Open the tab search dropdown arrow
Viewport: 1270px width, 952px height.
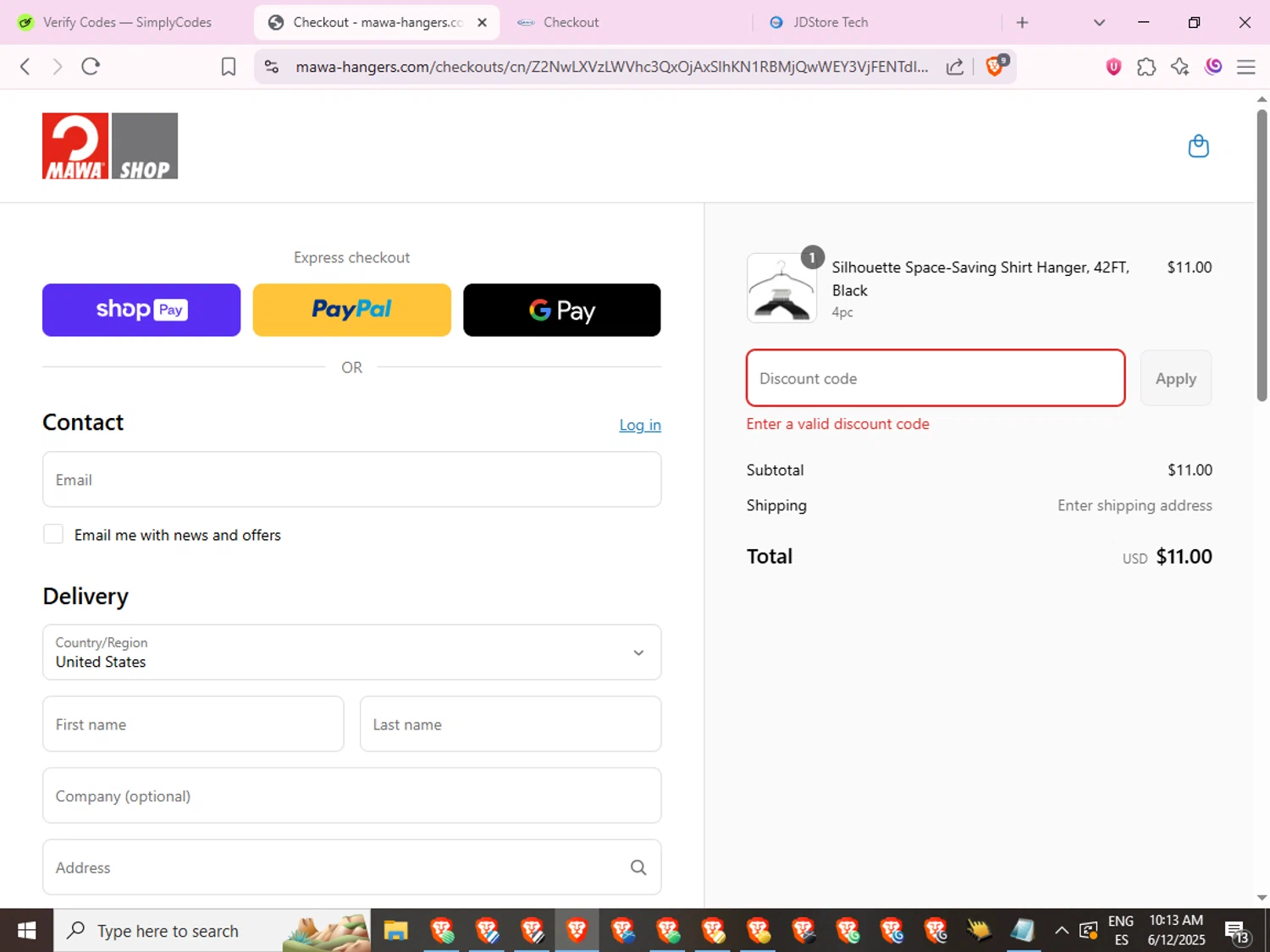click(x=1099, y=23)
